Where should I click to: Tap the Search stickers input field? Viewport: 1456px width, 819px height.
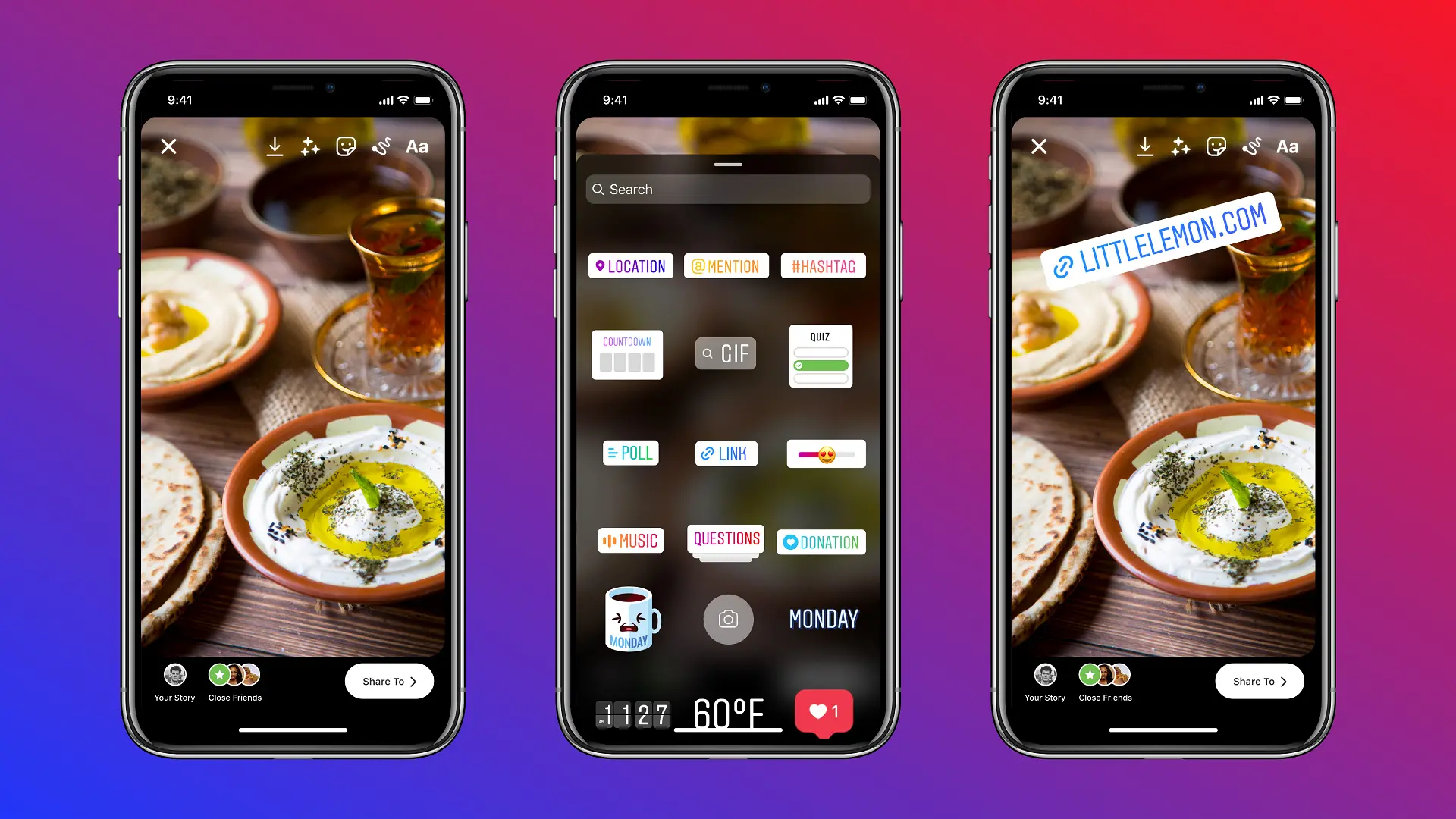point(727,189)
